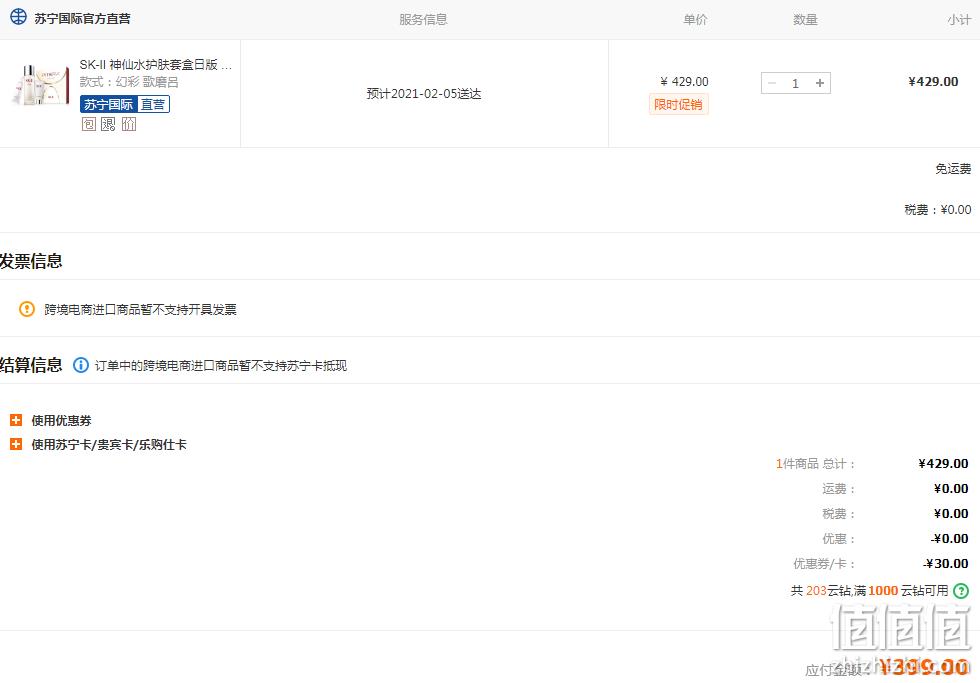Viewport: 980px width, 683px height.
Task: Click the 款式：幻彩 歌磨吕 style text
Action: pyautogui.click(x=129, y=82)
